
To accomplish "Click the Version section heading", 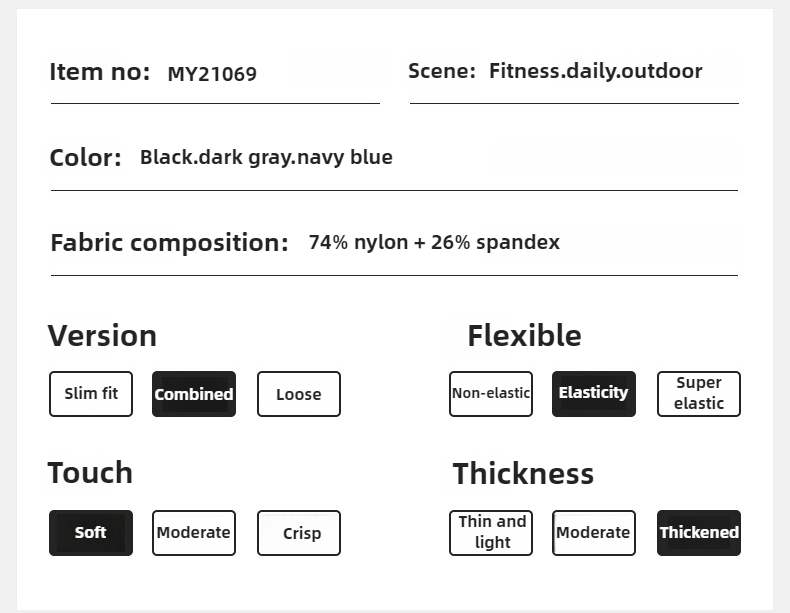I will (102, 335).
